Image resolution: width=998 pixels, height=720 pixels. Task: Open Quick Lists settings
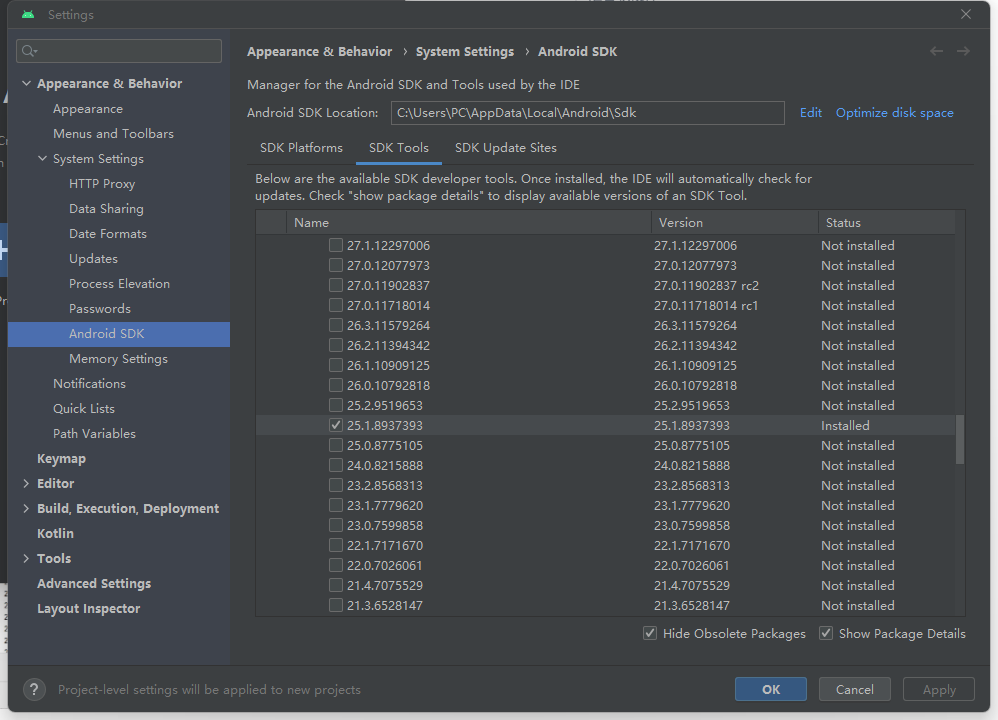[x=84, y=409]
